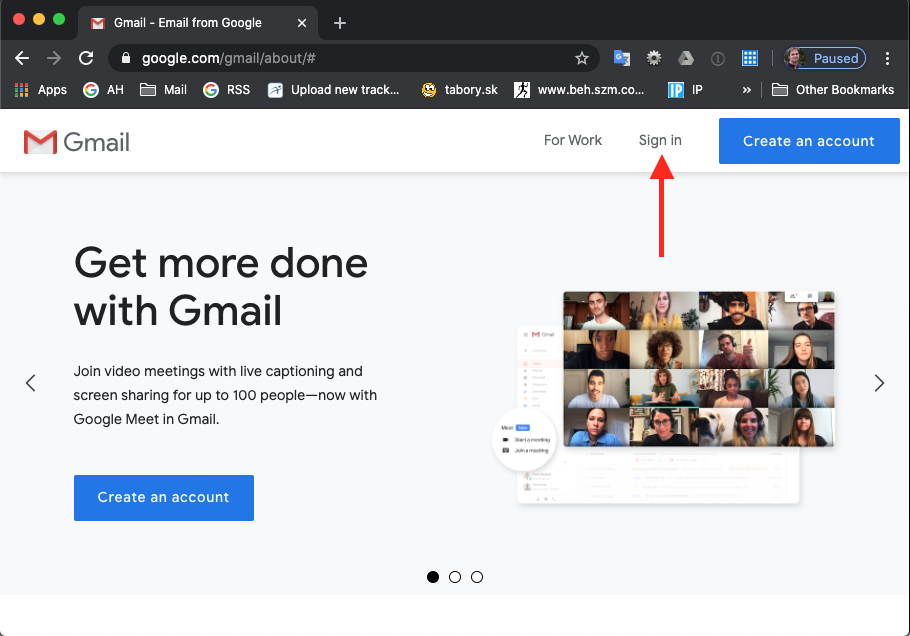
Task: Reload the page with the refresh icon
Action: pyautogui.click(x=86, y=58)
